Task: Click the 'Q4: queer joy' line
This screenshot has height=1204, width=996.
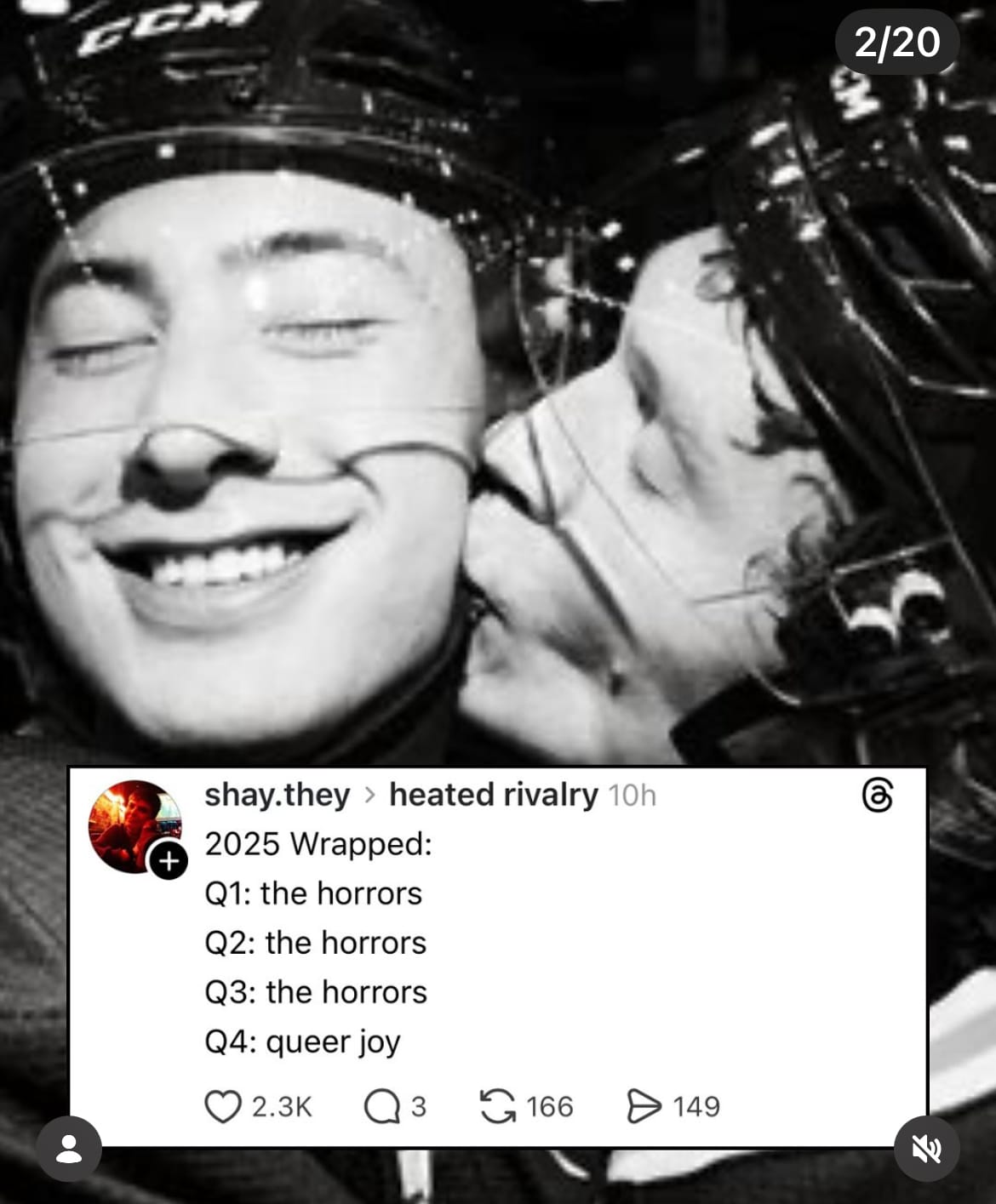Action: (302, 1042)
